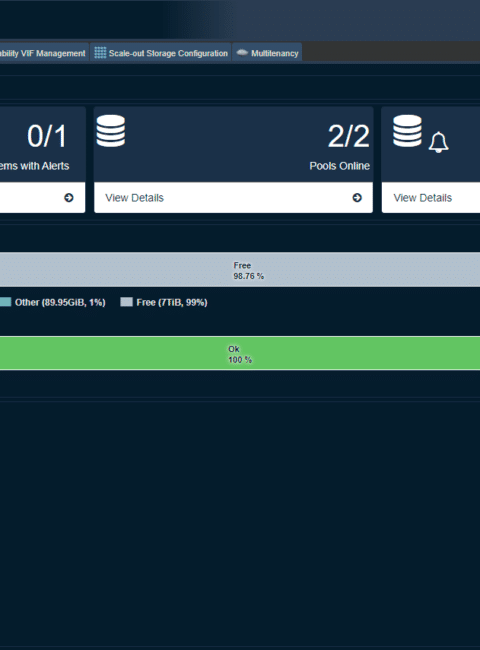This screenshot has width=480, height=650.
Task: Click the green Ok 100 % status bar
Action: (240, 353)
